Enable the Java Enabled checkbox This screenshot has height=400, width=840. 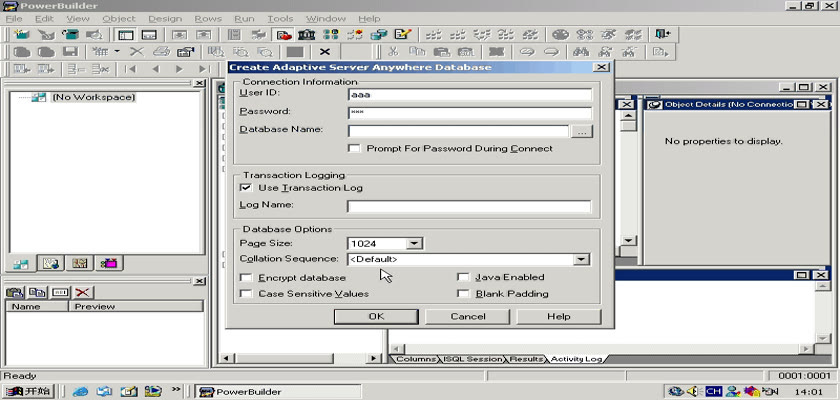463,277
